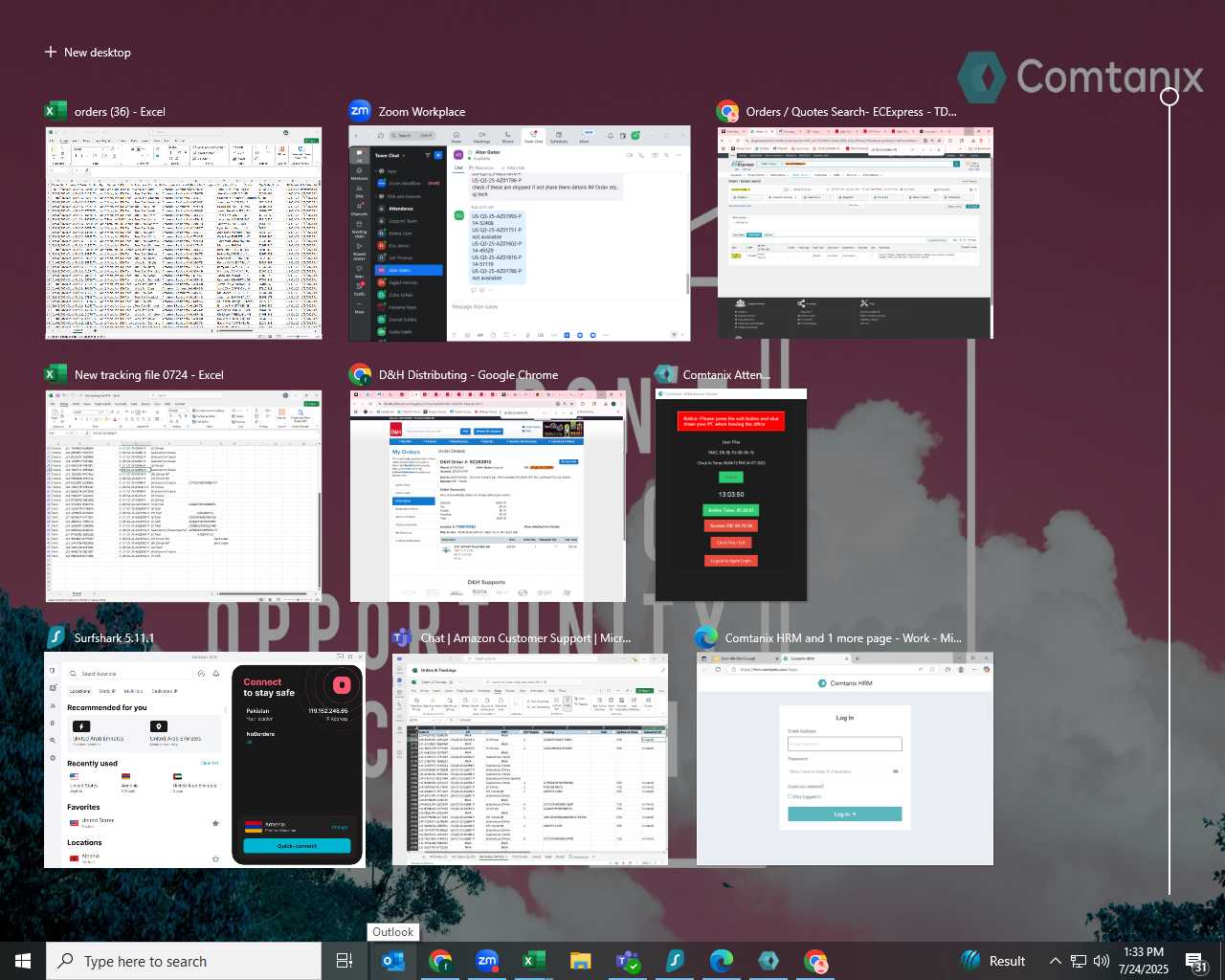
Task: Open the notification center with 31 notifications
Action: click(x=1197, y=961)
